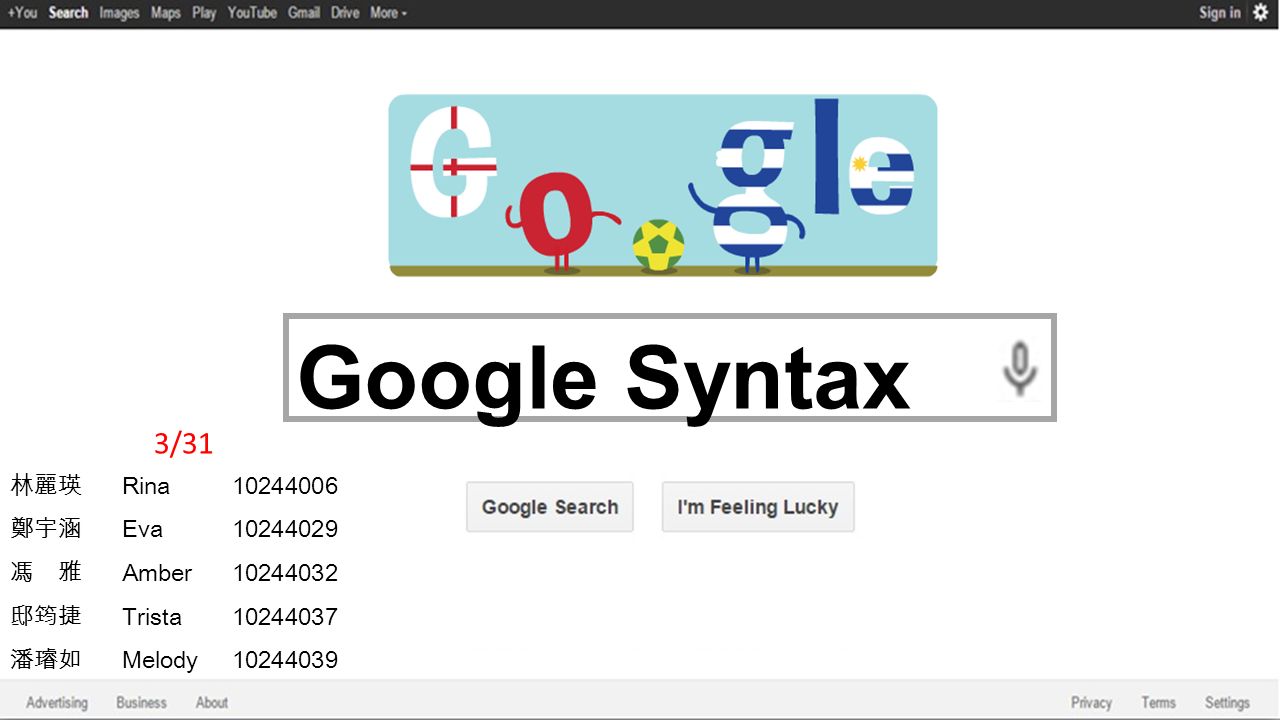1280x720 pixels.
Task: Click the Chinese name next to Amber
Action: tap(46, 572)
